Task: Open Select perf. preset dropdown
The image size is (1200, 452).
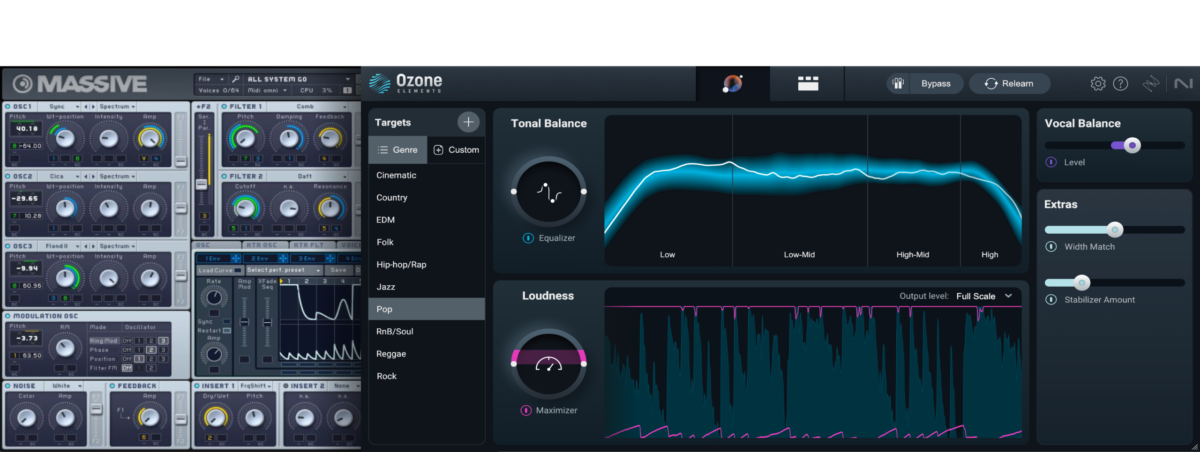Action: tap(284, 270)
